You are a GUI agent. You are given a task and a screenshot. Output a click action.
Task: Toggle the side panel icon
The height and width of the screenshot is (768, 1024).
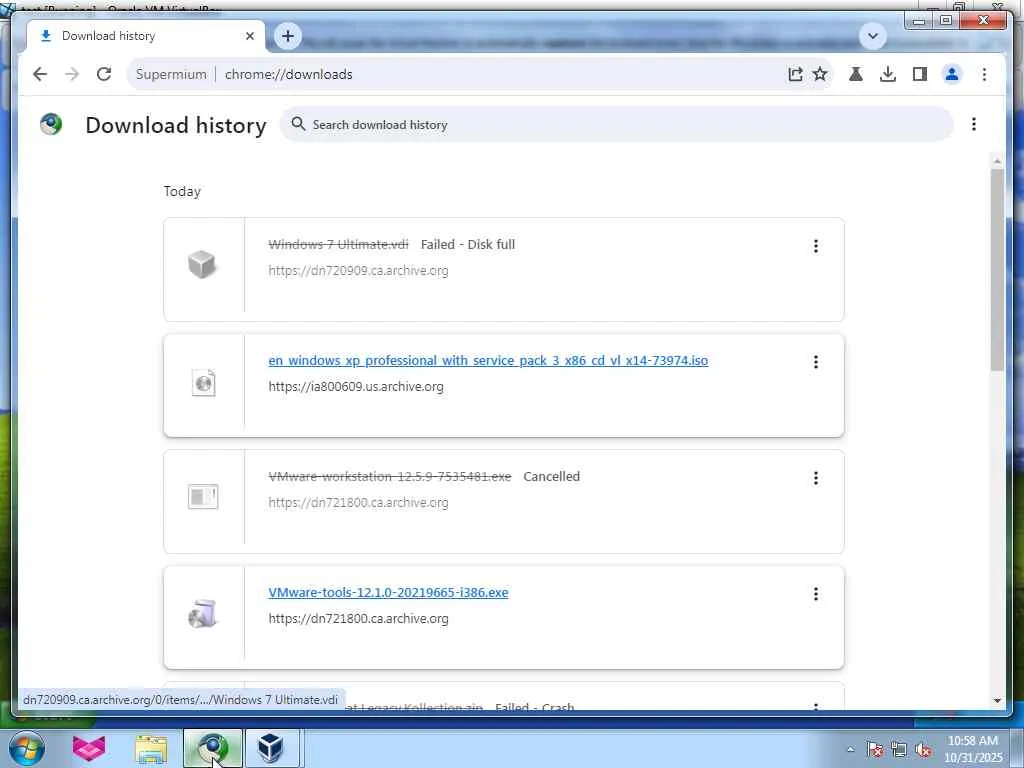920,74
